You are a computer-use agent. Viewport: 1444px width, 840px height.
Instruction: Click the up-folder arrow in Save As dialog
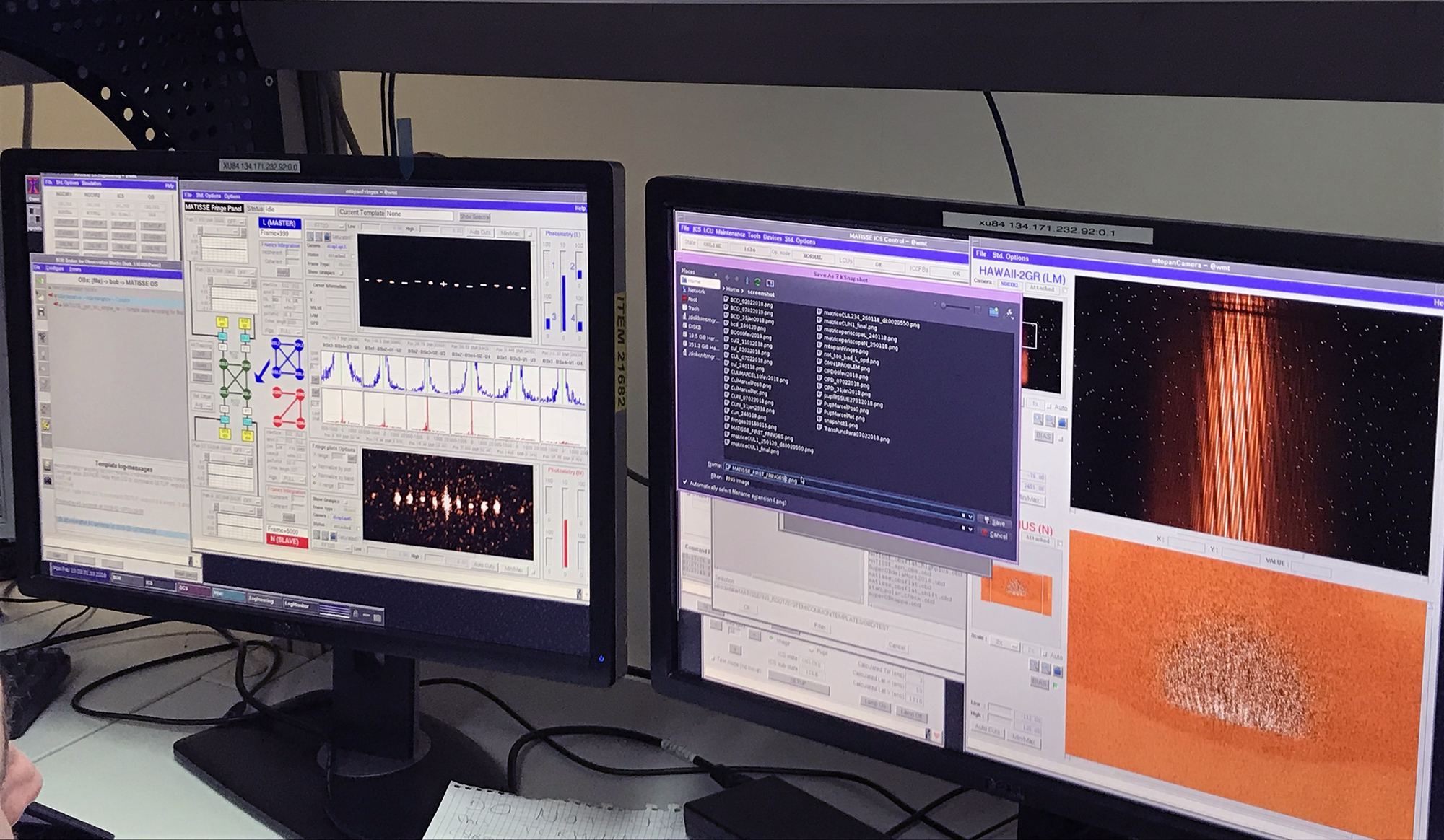pos(747,280)
